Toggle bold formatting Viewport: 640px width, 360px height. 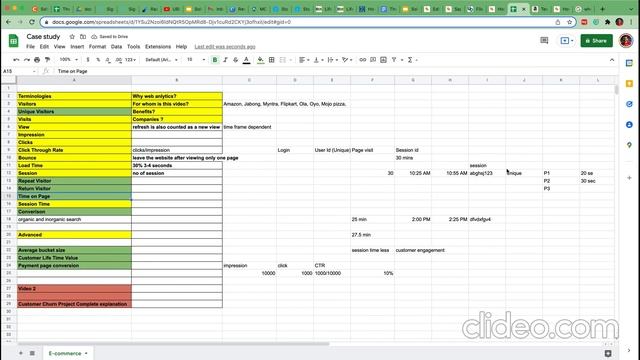(x=215, y=60)
